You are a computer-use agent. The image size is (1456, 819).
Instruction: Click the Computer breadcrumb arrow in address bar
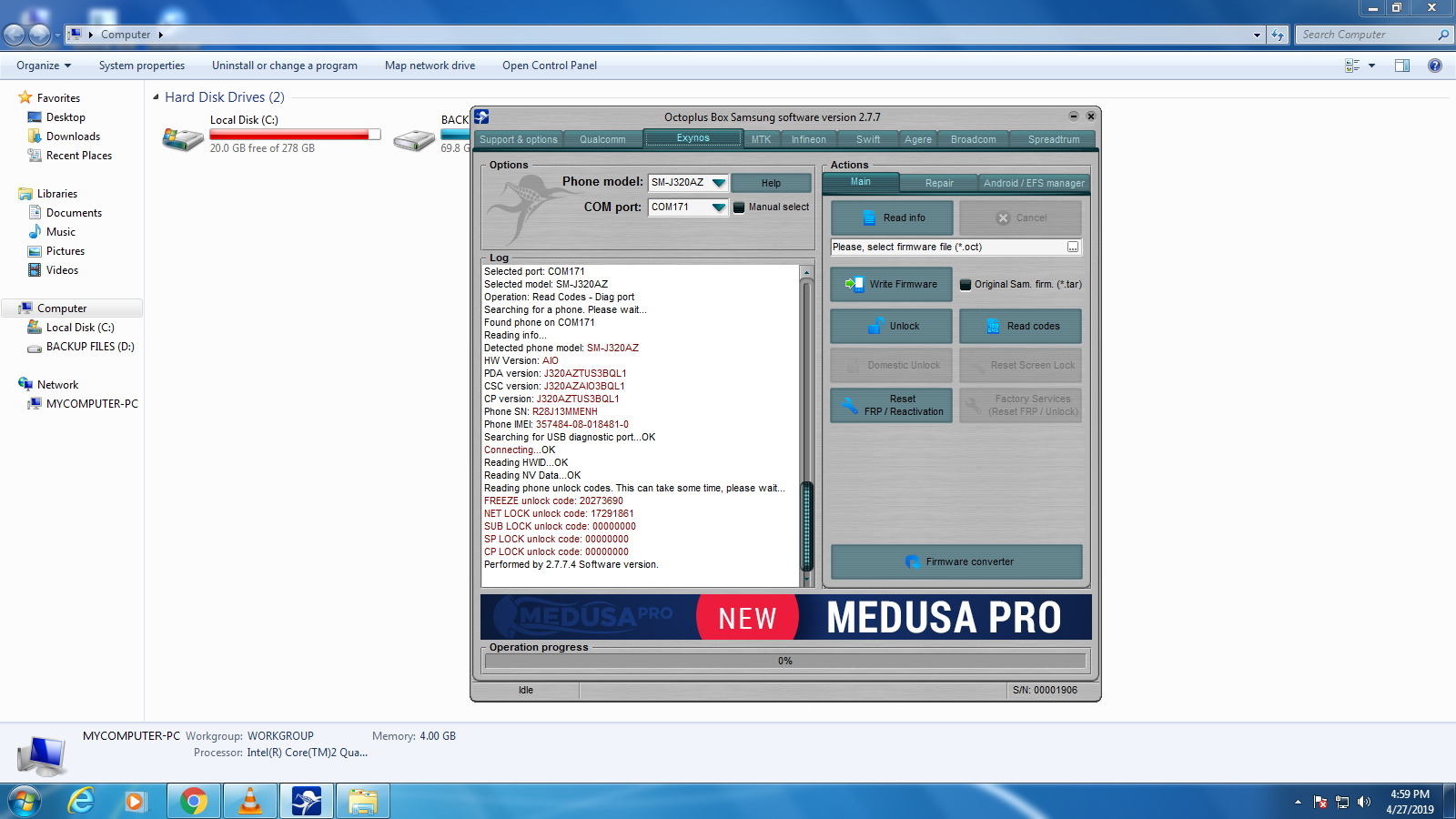(161, 35)
